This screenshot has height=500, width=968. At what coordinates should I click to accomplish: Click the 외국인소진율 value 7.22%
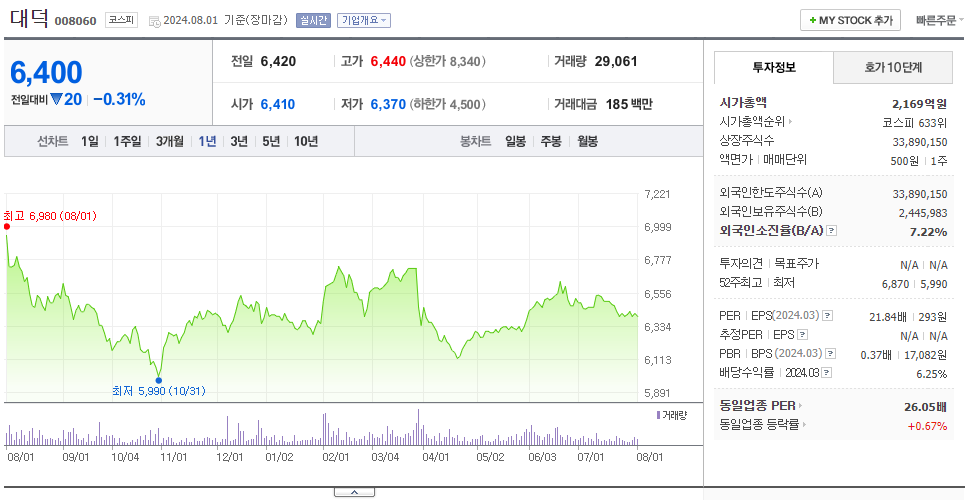click(x=930, y=231)
